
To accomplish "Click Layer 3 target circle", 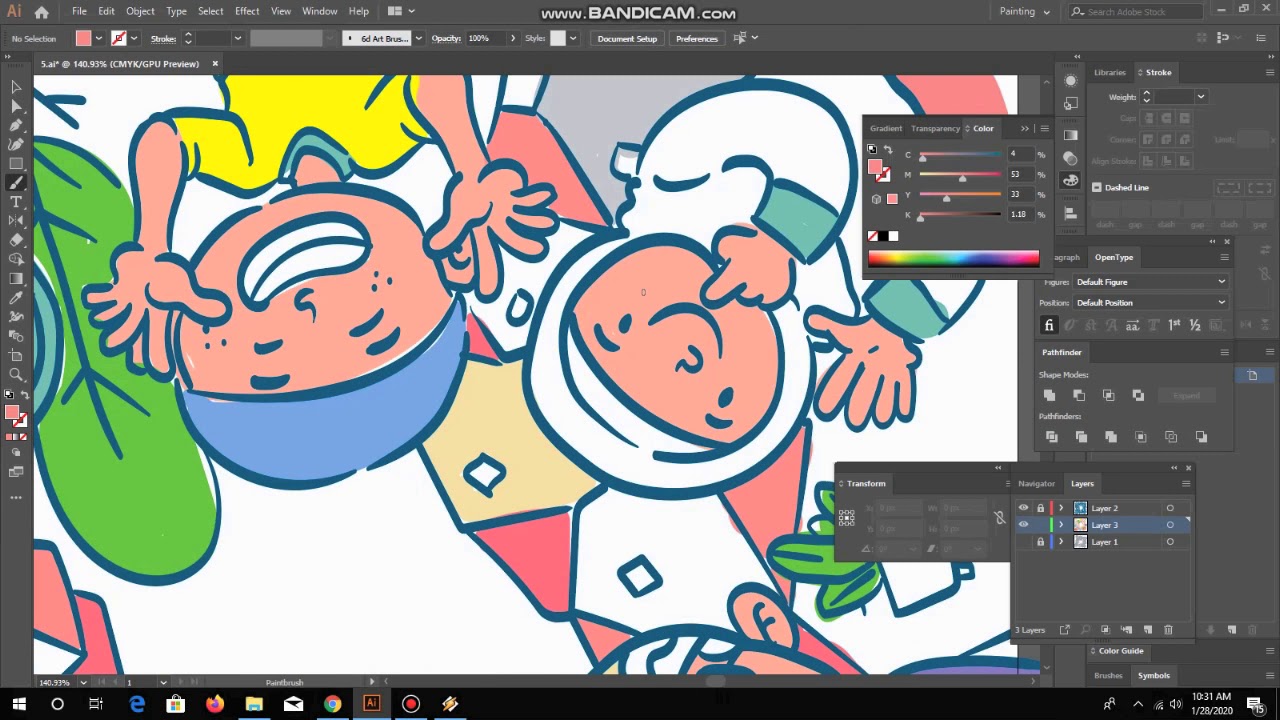I will 1170,525.
